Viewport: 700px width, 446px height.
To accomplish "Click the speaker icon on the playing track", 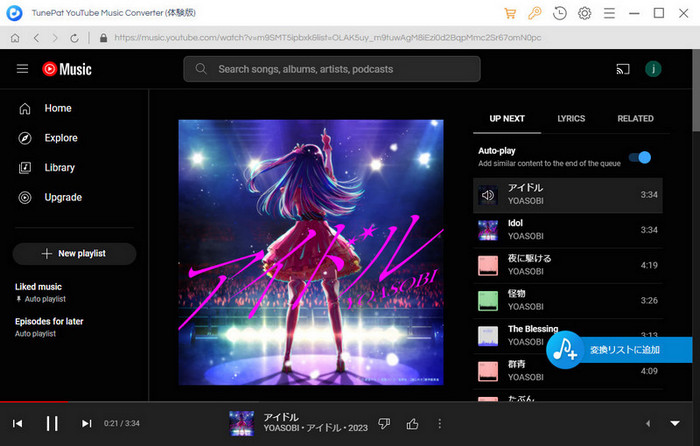I will [488, 195].
